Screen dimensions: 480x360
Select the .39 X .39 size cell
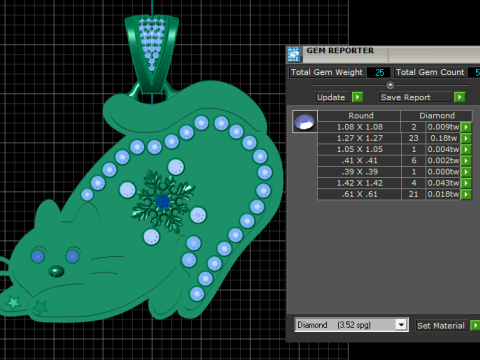click(359, 172)
